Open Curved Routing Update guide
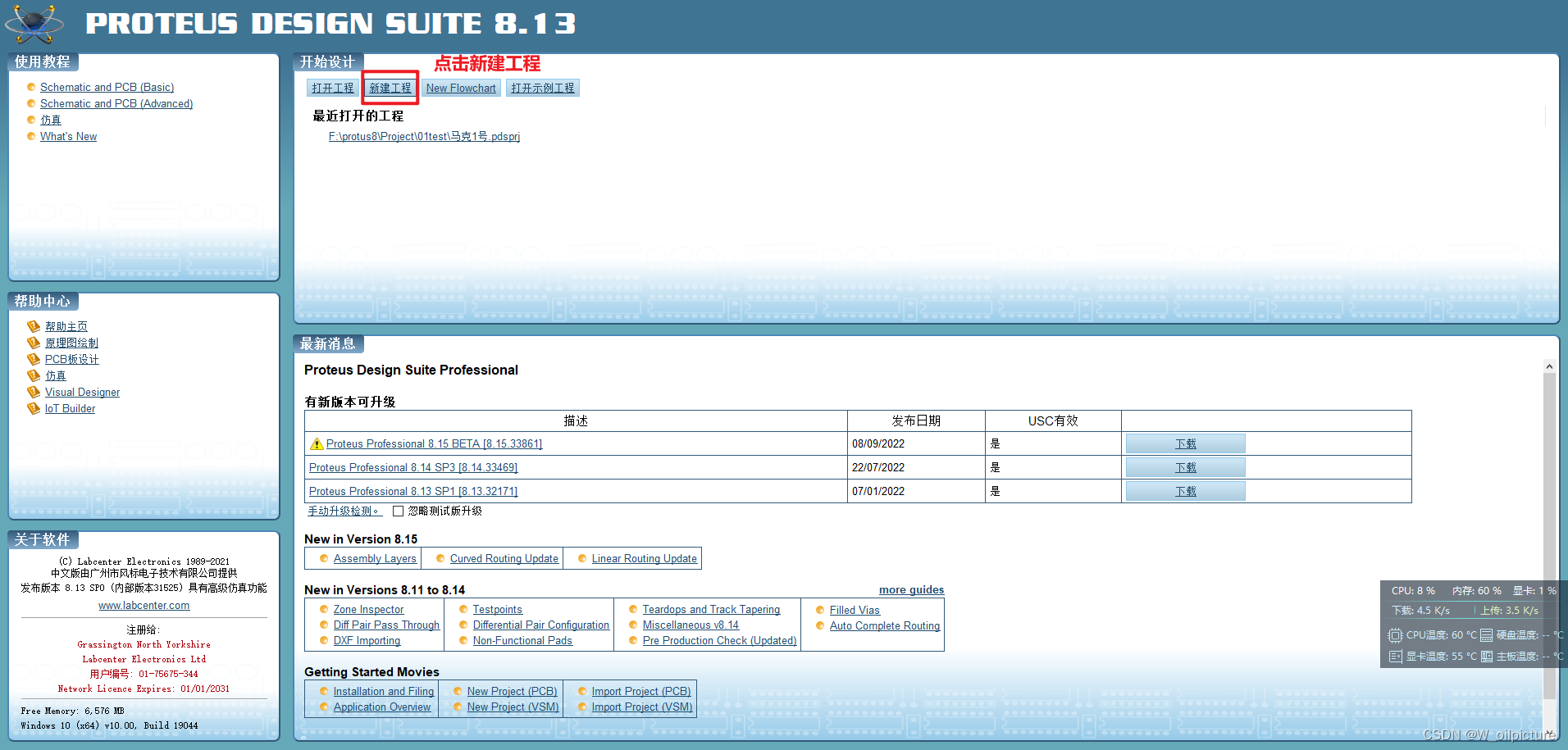 (504, 558)
